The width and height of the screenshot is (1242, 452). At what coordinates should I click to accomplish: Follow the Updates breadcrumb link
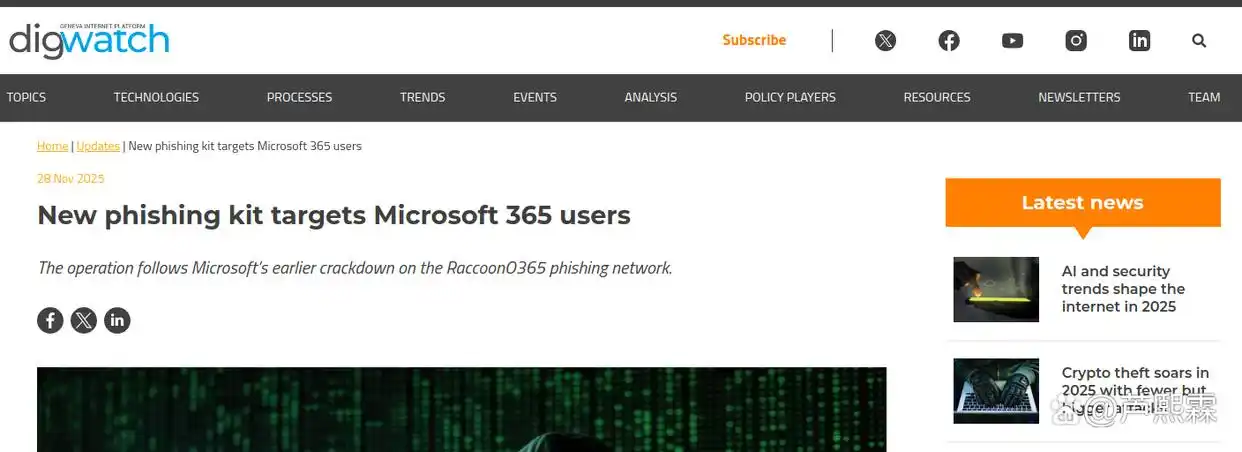pos(98,146)
